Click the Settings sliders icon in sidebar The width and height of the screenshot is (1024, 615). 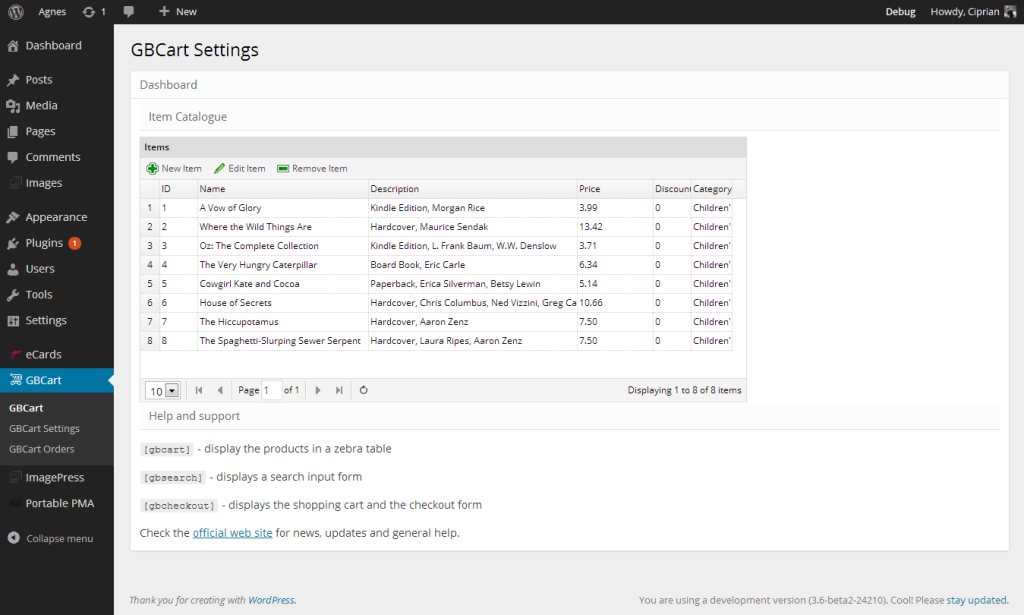pyautogui.click(x=13, y=321)
